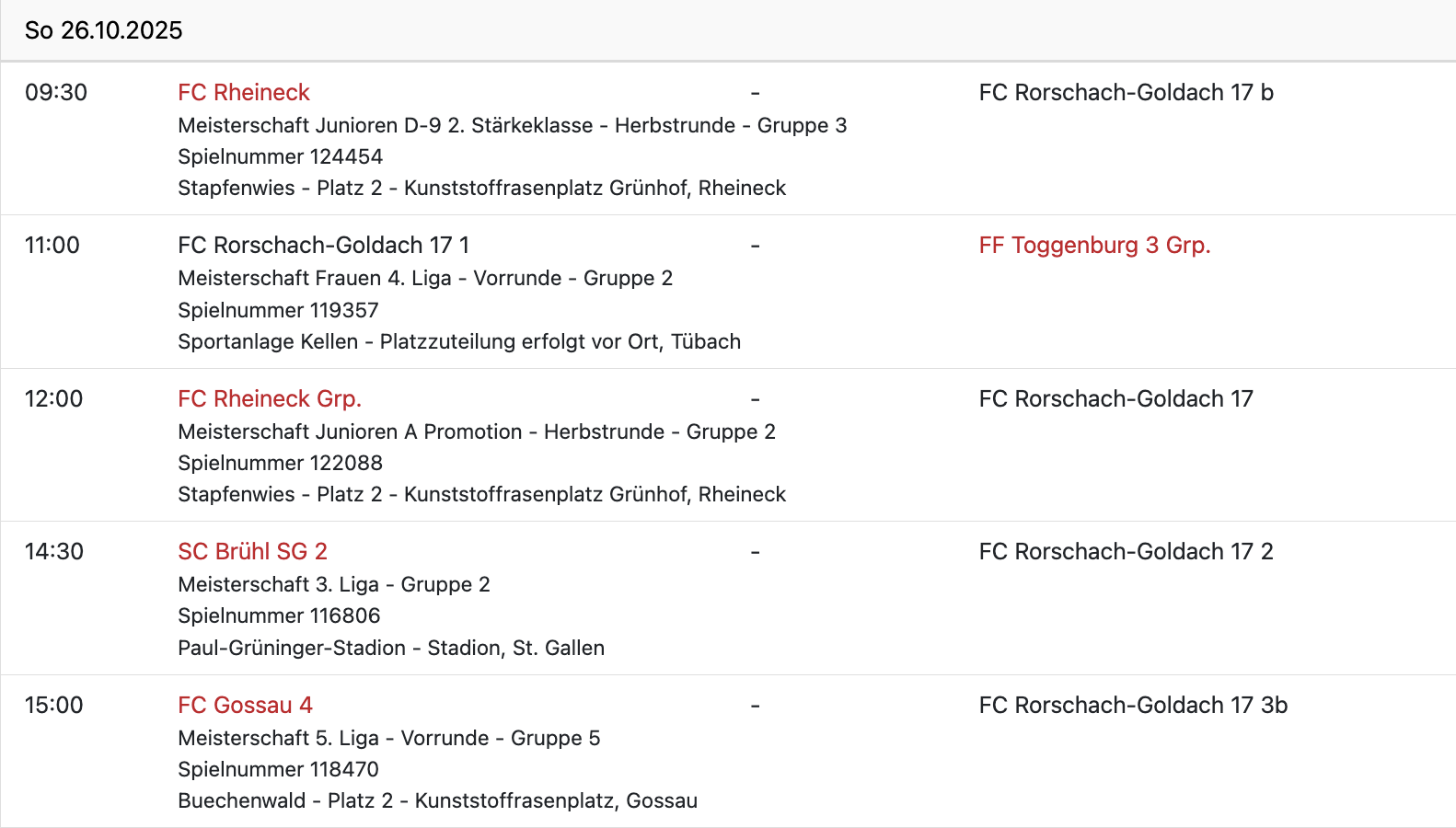Click the Sportanlage Kellen venue line
1456x828 pixels.
pyautogui.click(x=459, y=341)
